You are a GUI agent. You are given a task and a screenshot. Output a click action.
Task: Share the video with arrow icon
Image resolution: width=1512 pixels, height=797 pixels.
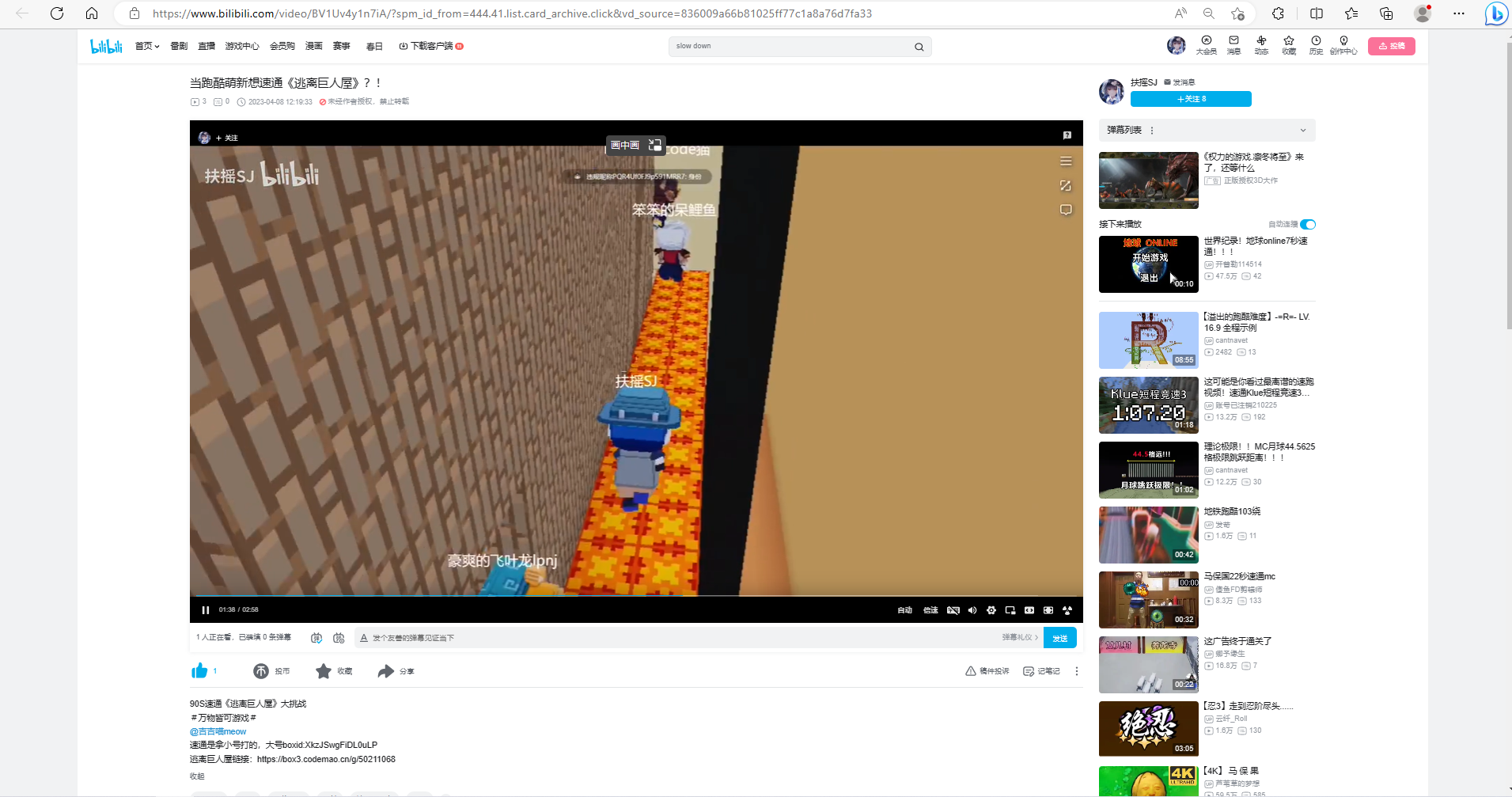(x=385, y=671)
